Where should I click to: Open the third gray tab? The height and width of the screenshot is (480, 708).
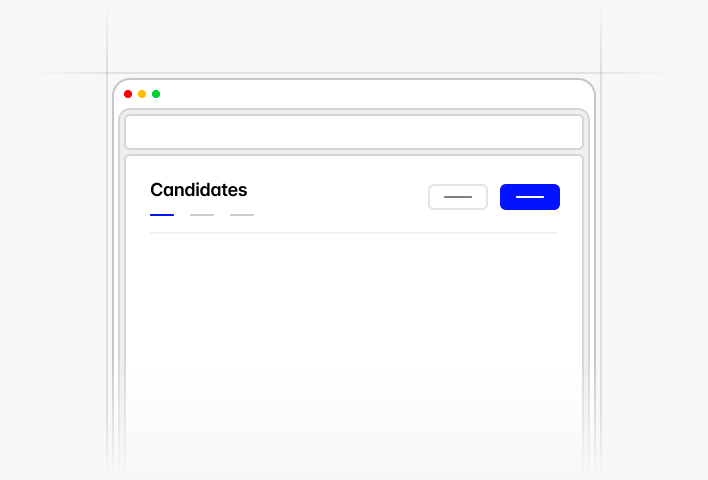(x=242, y=215)
